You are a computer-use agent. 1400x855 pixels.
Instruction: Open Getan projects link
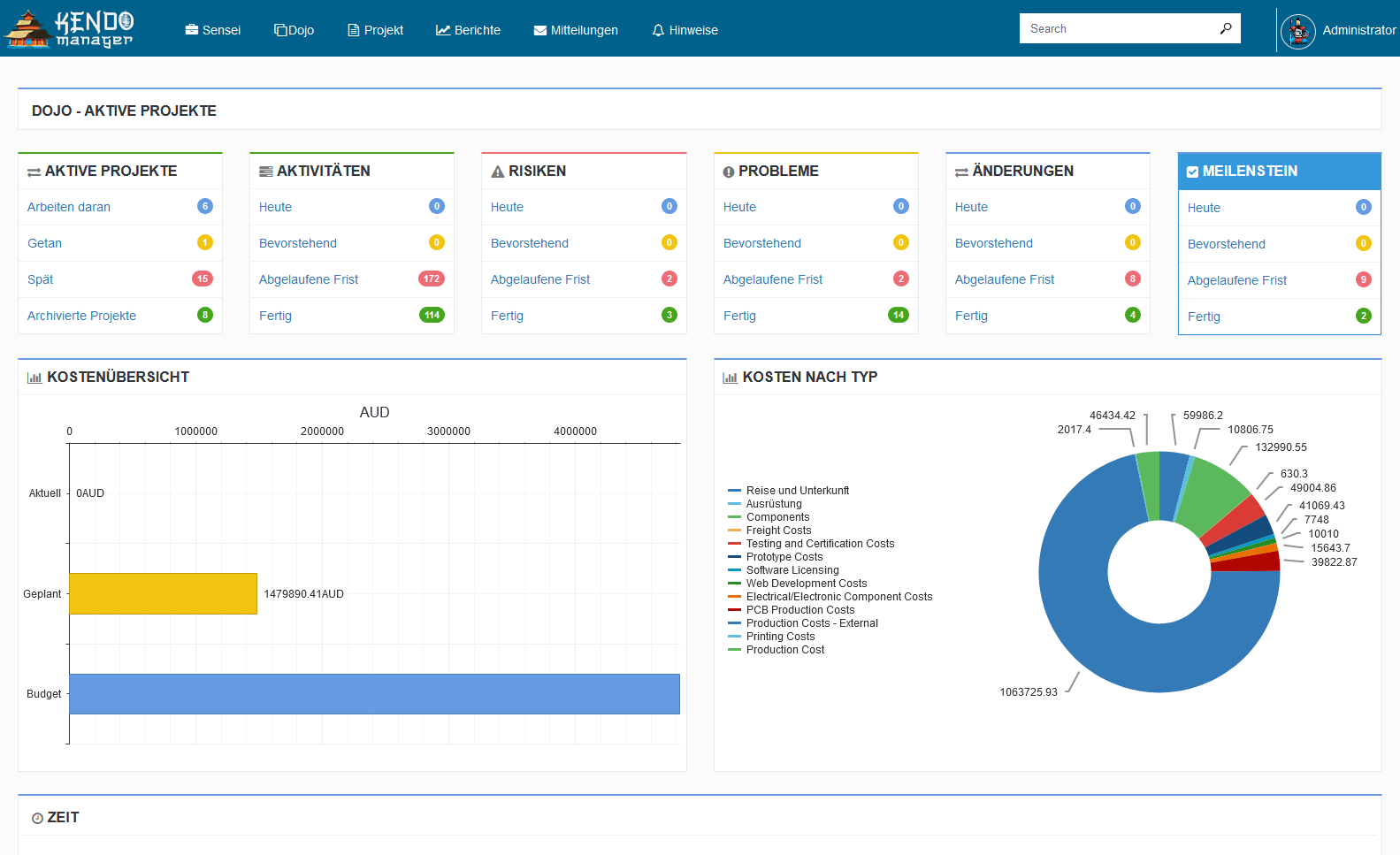pos(44,243)
